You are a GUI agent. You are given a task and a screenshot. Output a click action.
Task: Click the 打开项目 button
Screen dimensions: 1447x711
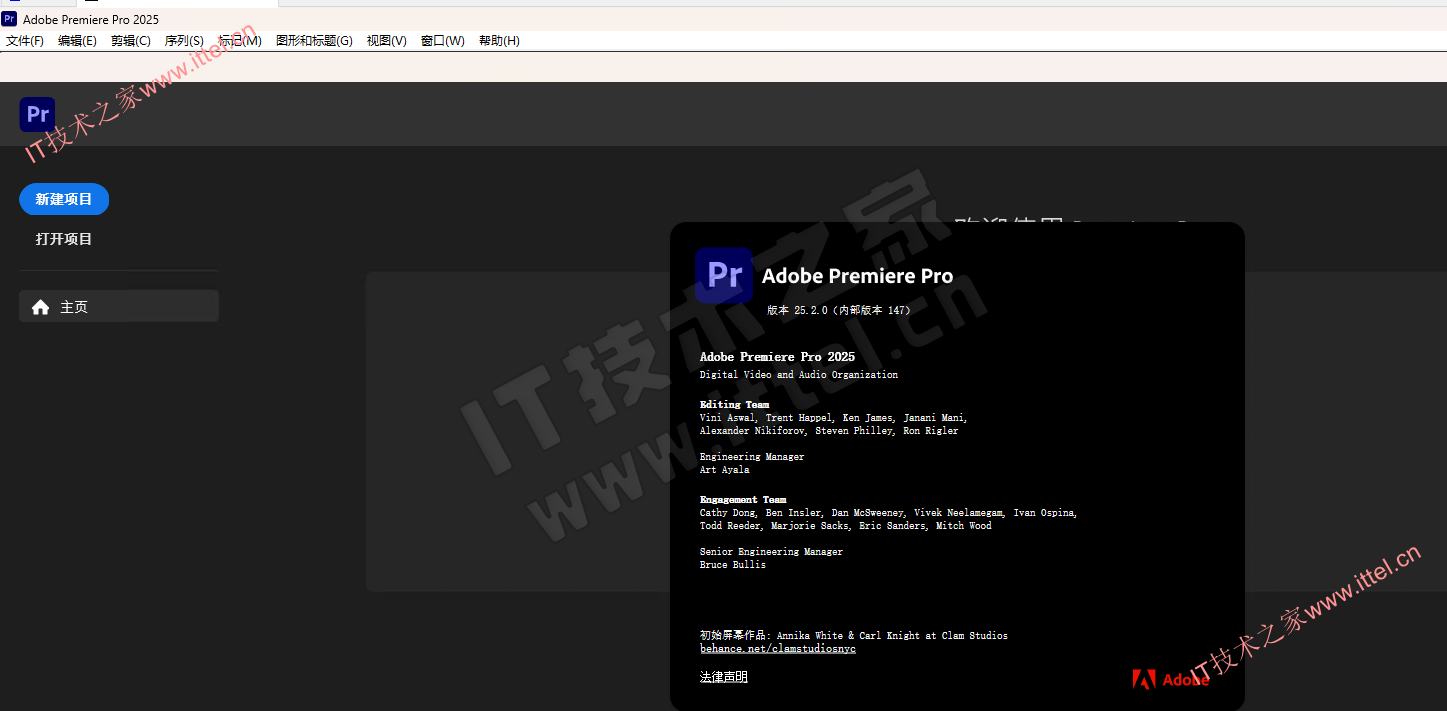tap(64, 239)
